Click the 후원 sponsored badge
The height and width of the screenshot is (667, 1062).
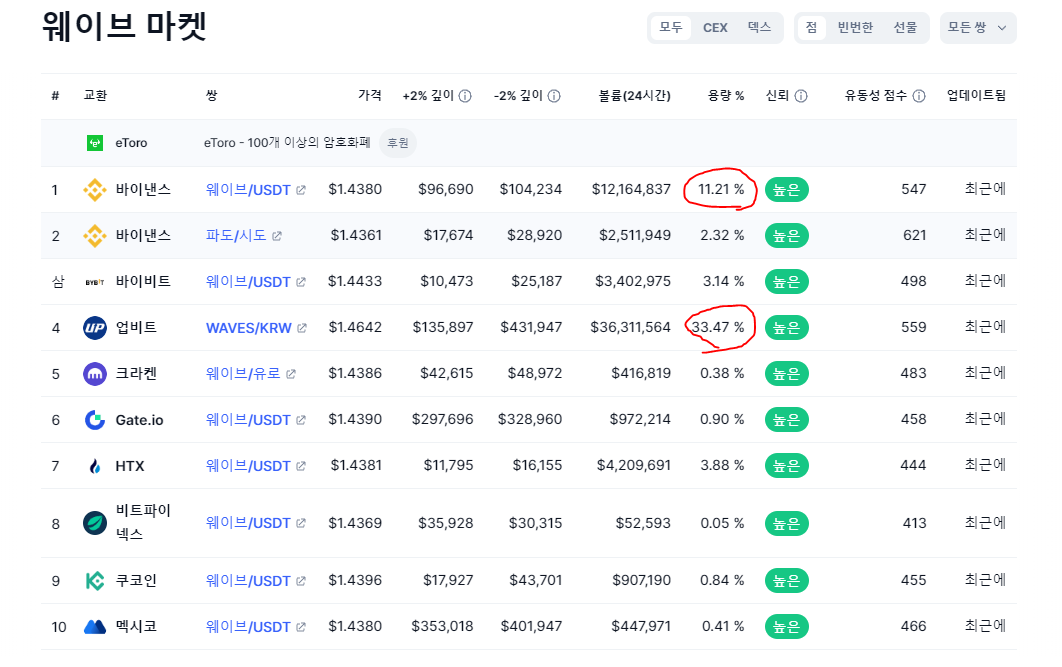398,143
